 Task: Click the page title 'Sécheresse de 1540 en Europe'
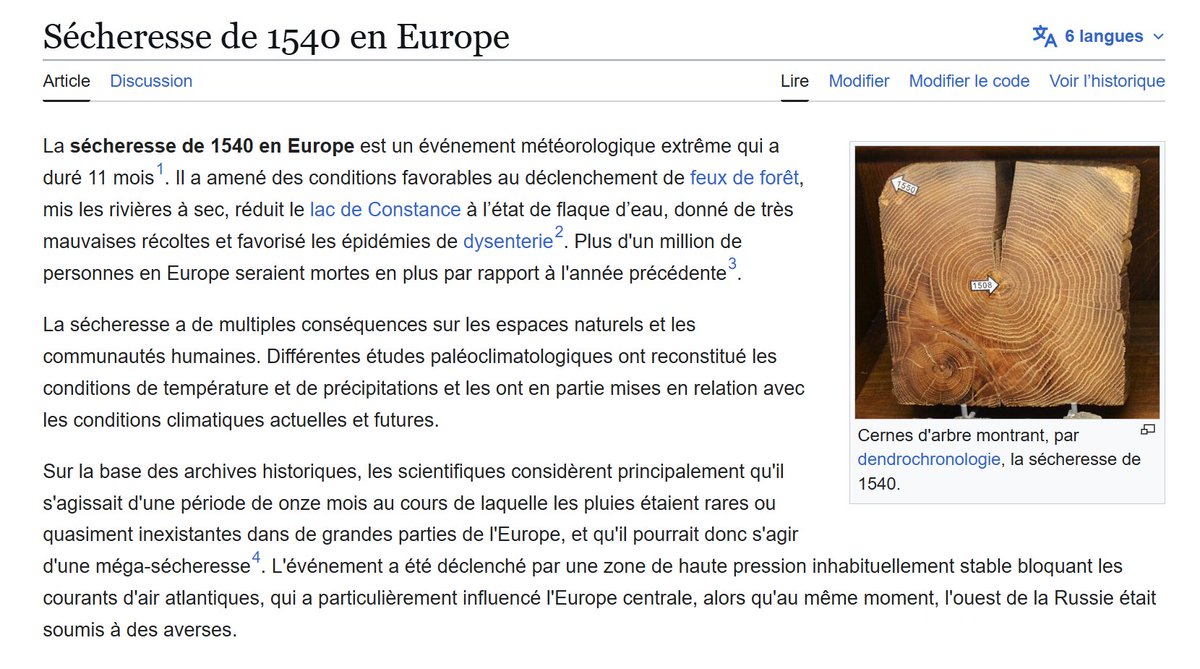click(x=276, y=37)
